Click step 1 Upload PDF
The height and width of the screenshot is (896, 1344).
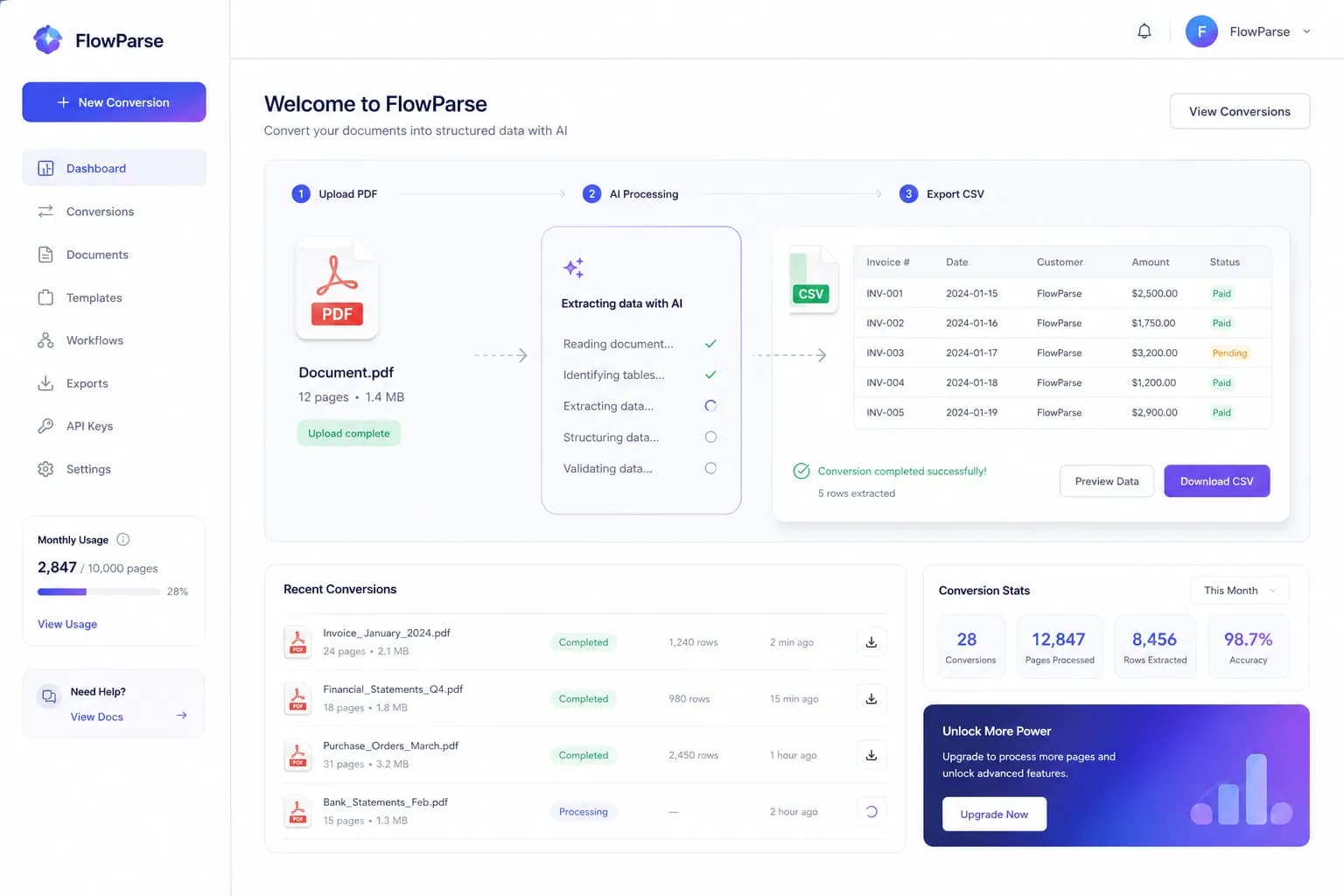point(334,193)
